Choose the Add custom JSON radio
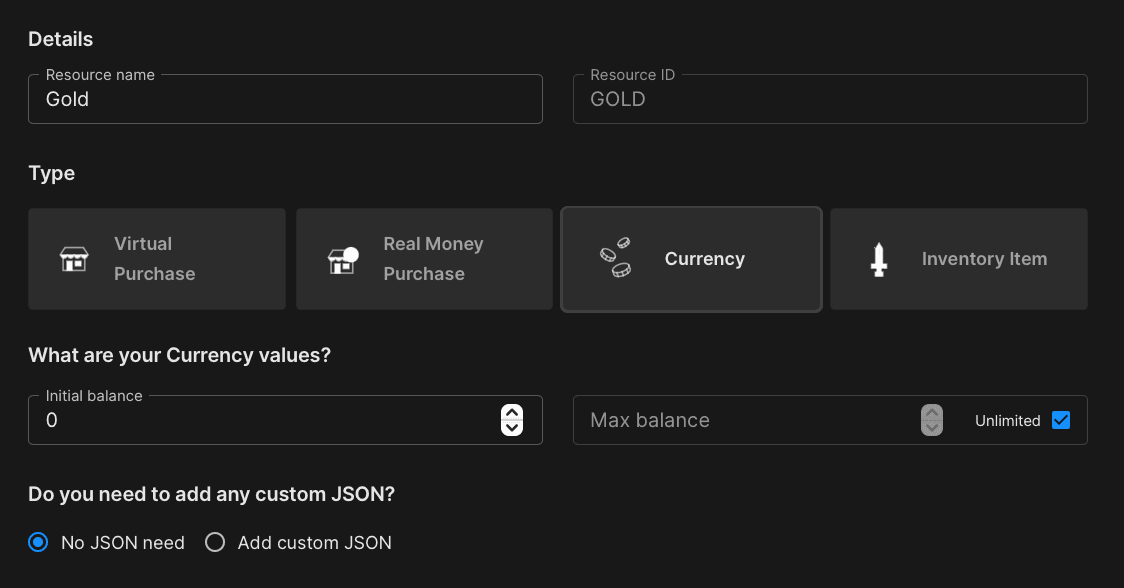 tap(215, 543)
